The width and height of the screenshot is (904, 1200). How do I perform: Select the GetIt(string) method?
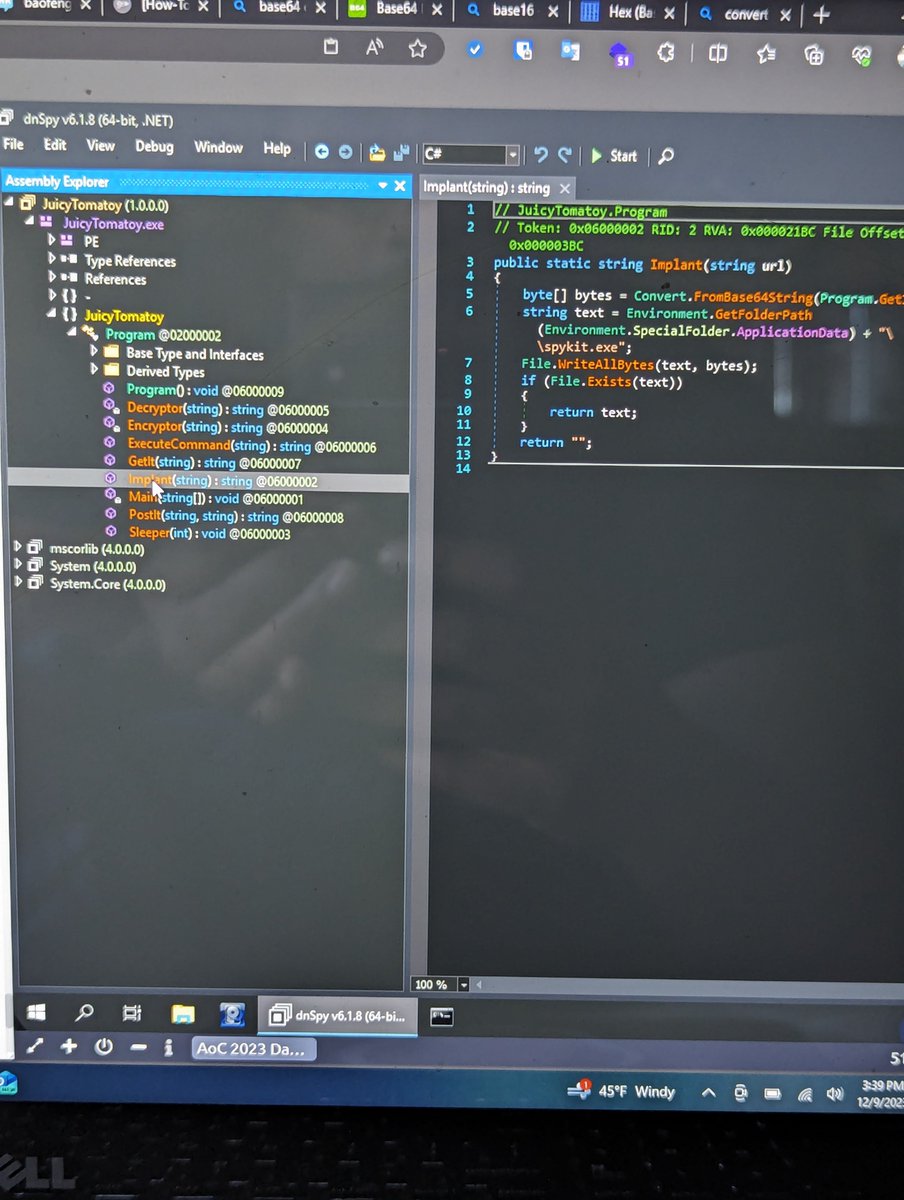[x=214, y=463]
